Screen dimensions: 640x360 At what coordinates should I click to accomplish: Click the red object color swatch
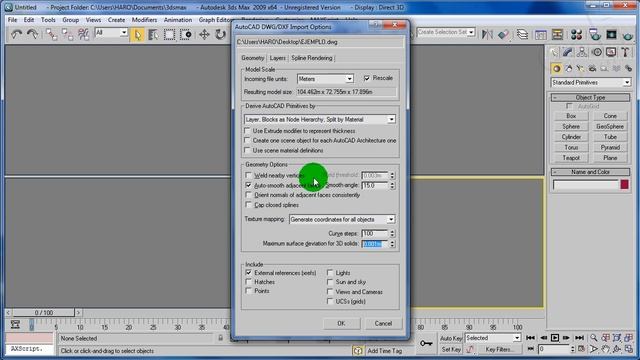coord(624,184)
